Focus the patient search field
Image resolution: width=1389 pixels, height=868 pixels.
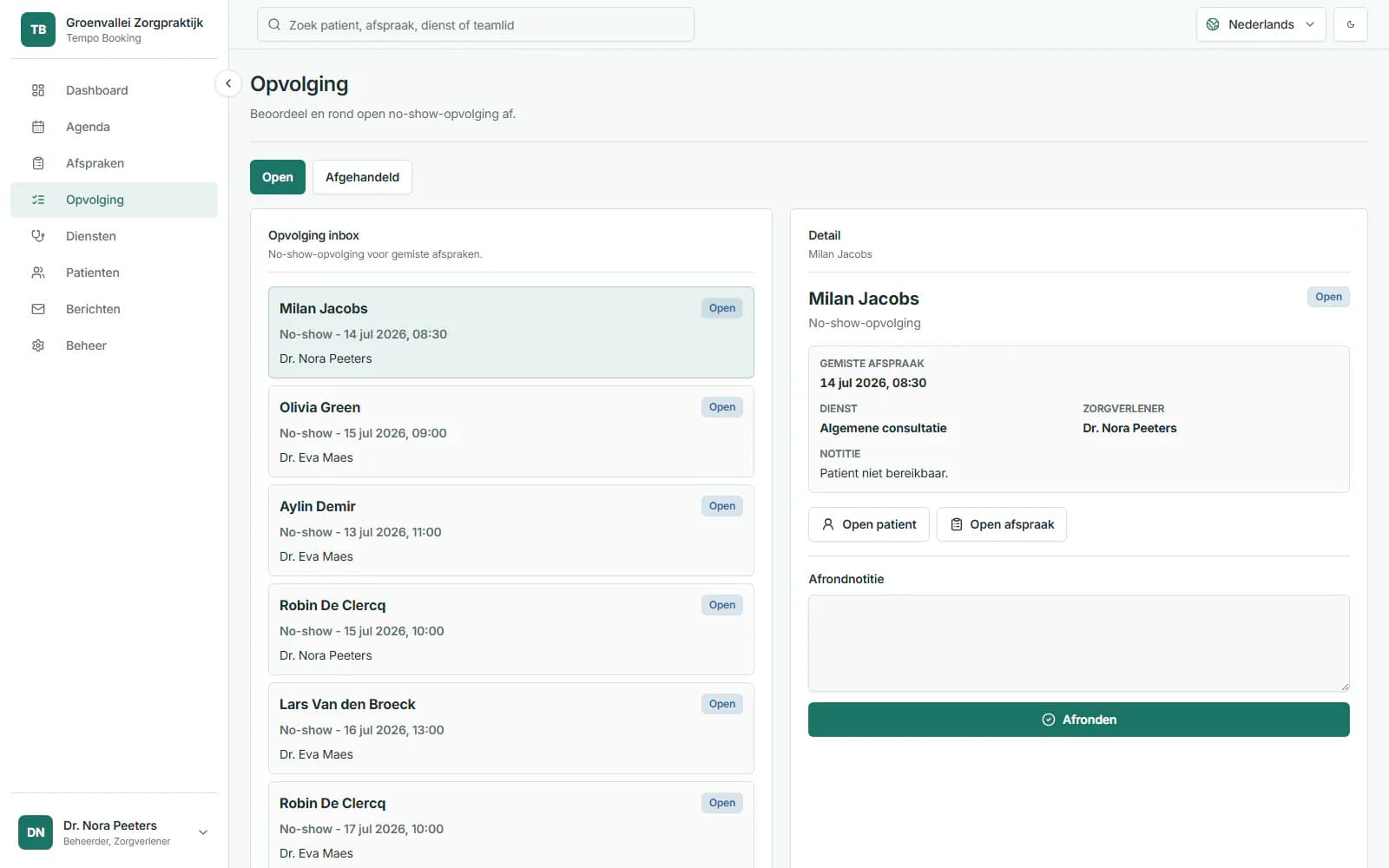[476, 24]
